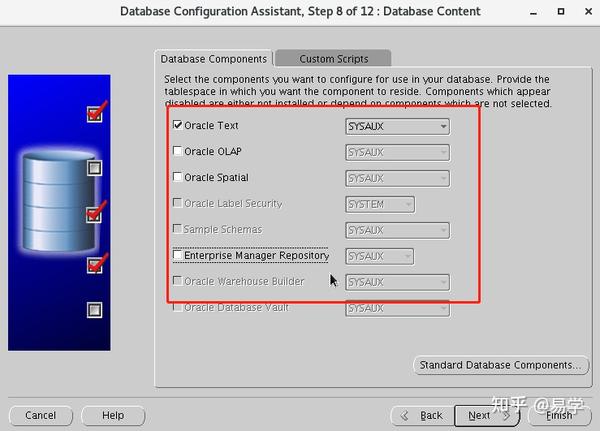Uncheck the Oracle Text checkbox
The height and width of the screenshot is (431, 600).
pos(178,125)
